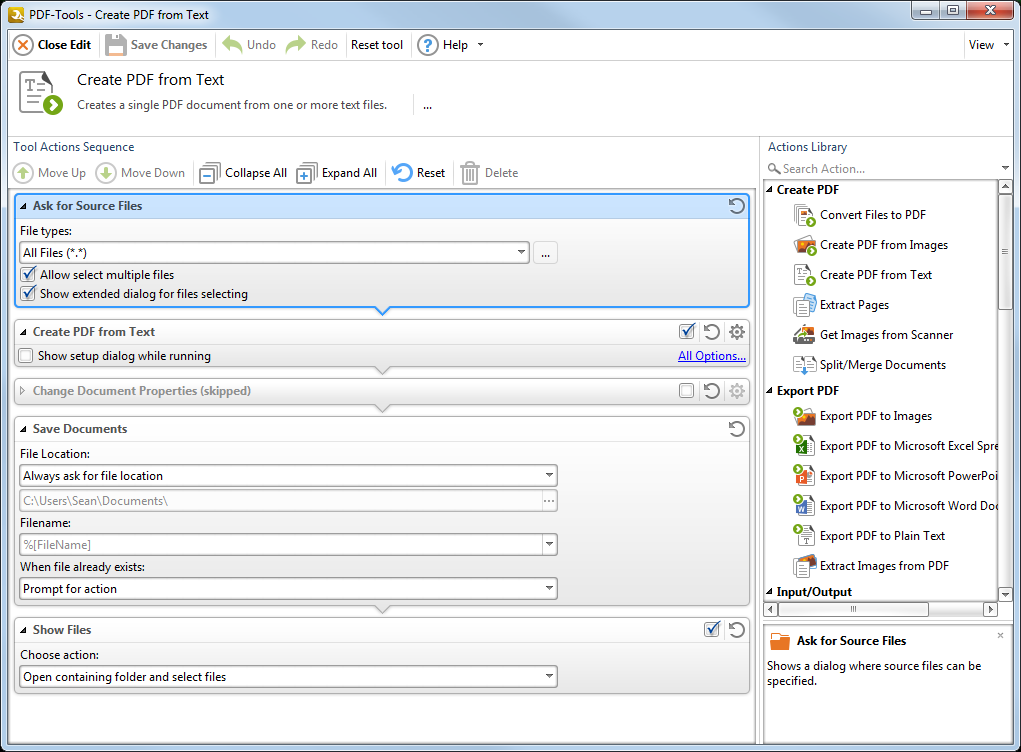The image size is (1021, 752).
Task: Click the Close Edit icon
Action: pyautogui.click(x=23, y=45)
